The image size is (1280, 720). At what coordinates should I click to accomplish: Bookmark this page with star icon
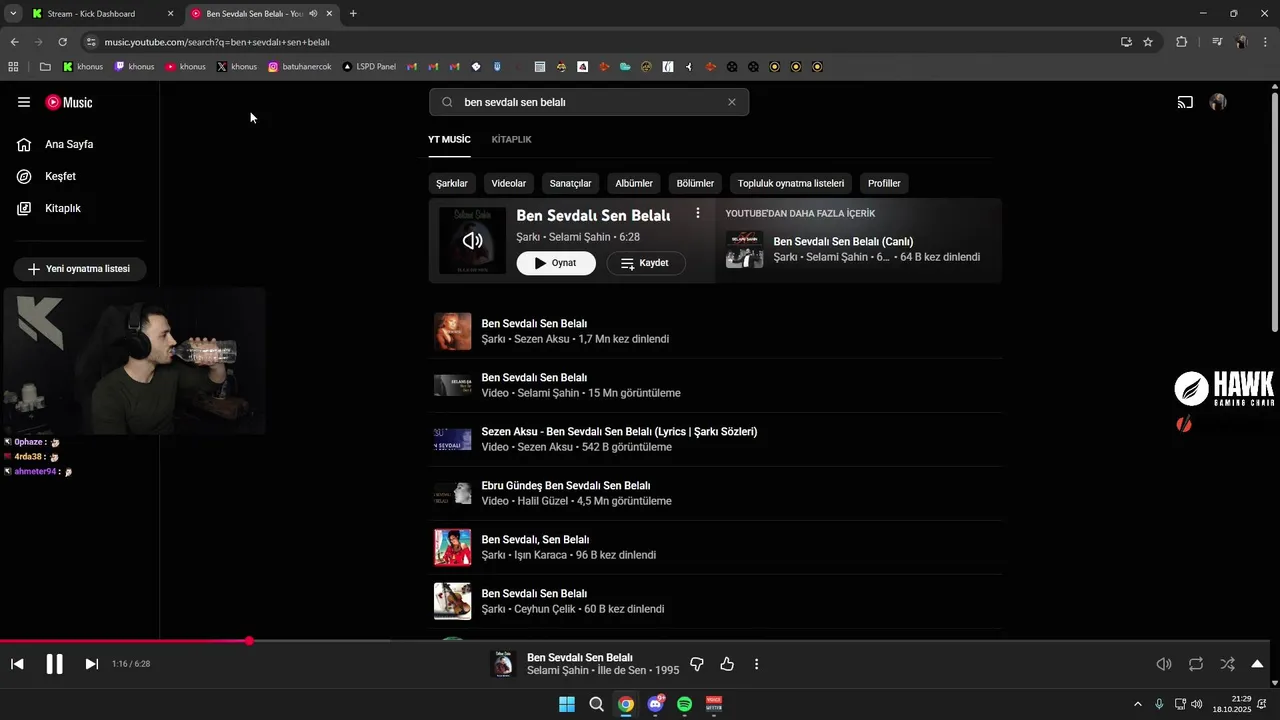(x=1148, y=42)
